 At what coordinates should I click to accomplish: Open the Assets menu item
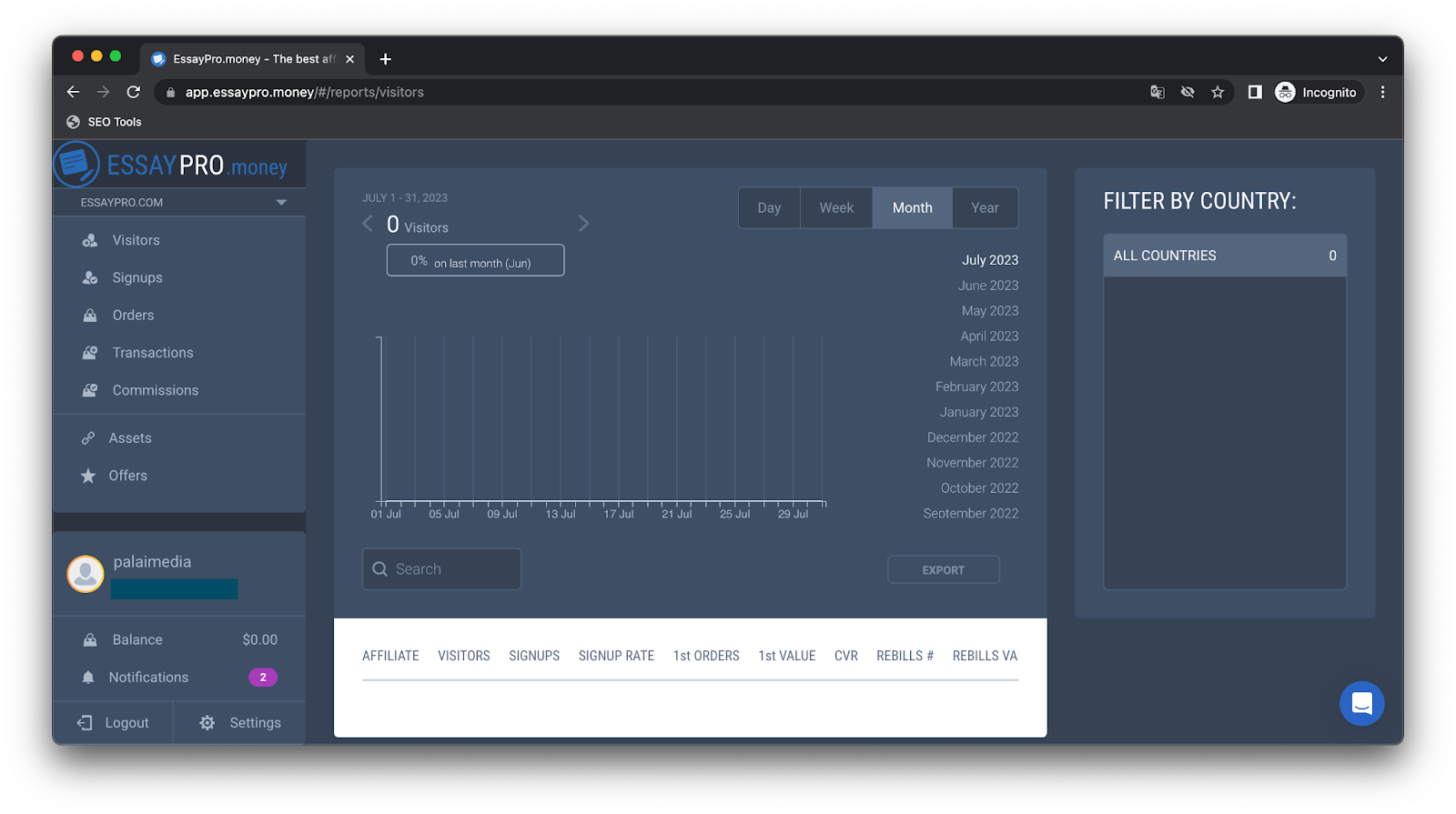(130, 438)
